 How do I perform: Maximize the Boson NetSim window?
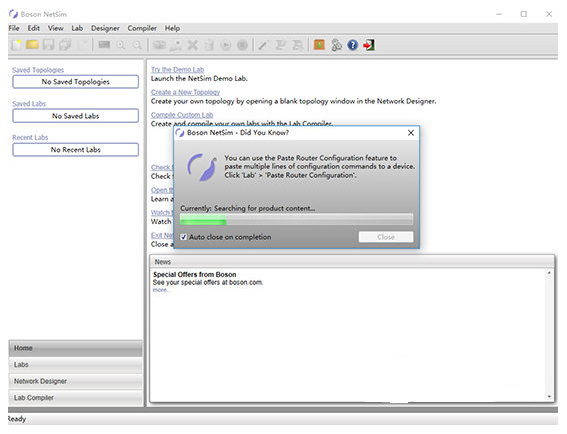pos(524,14)
